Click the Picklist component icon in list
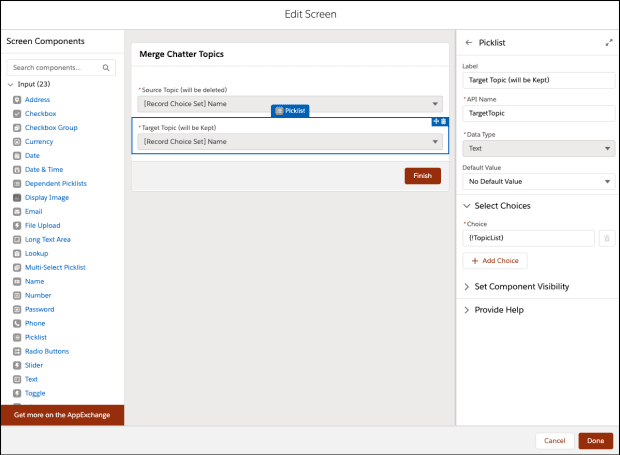This screenshot has height=455, width=620. click(x=17, y=337)
